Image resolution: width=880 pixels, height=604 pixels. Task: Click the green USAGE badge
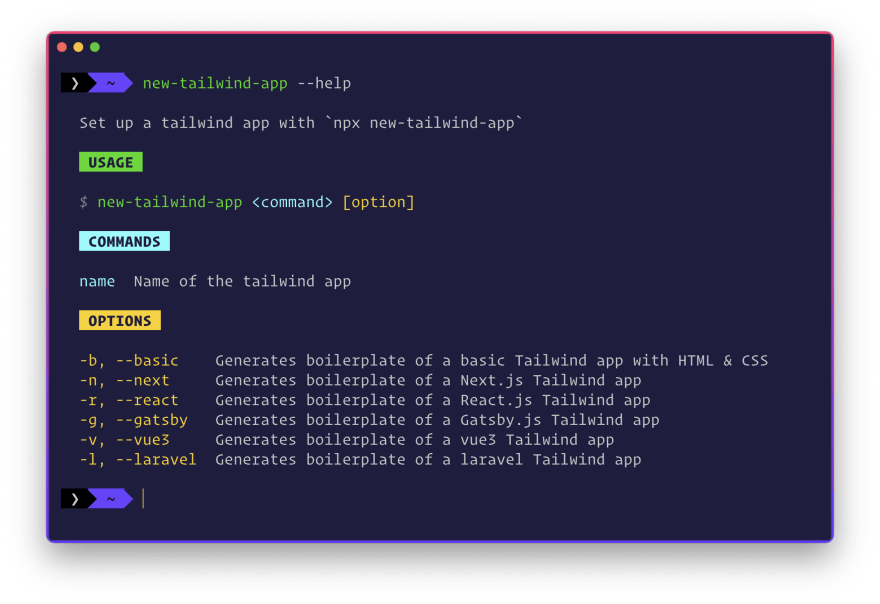[x=111, y=162]
